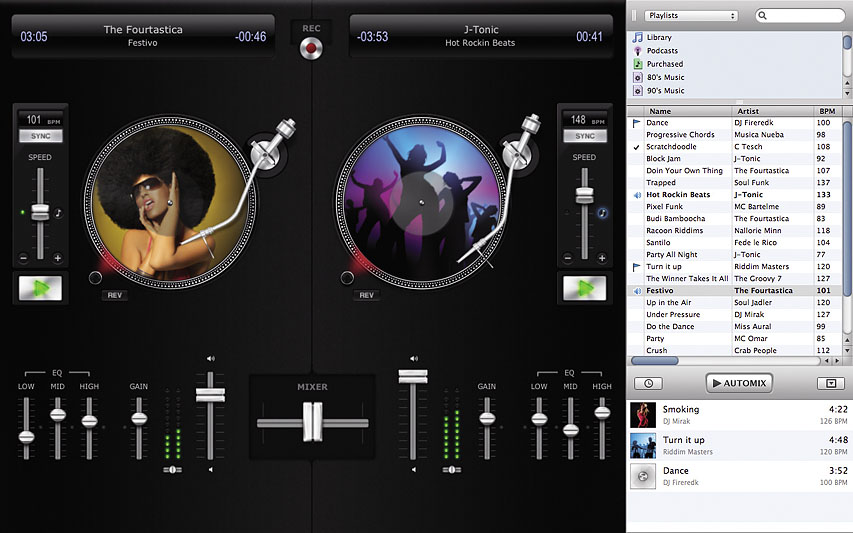This screenshot has width=853, height=533.
Task: Click the left deck speed minus icon
Action: pyautogui.click(x=23, y=258)
